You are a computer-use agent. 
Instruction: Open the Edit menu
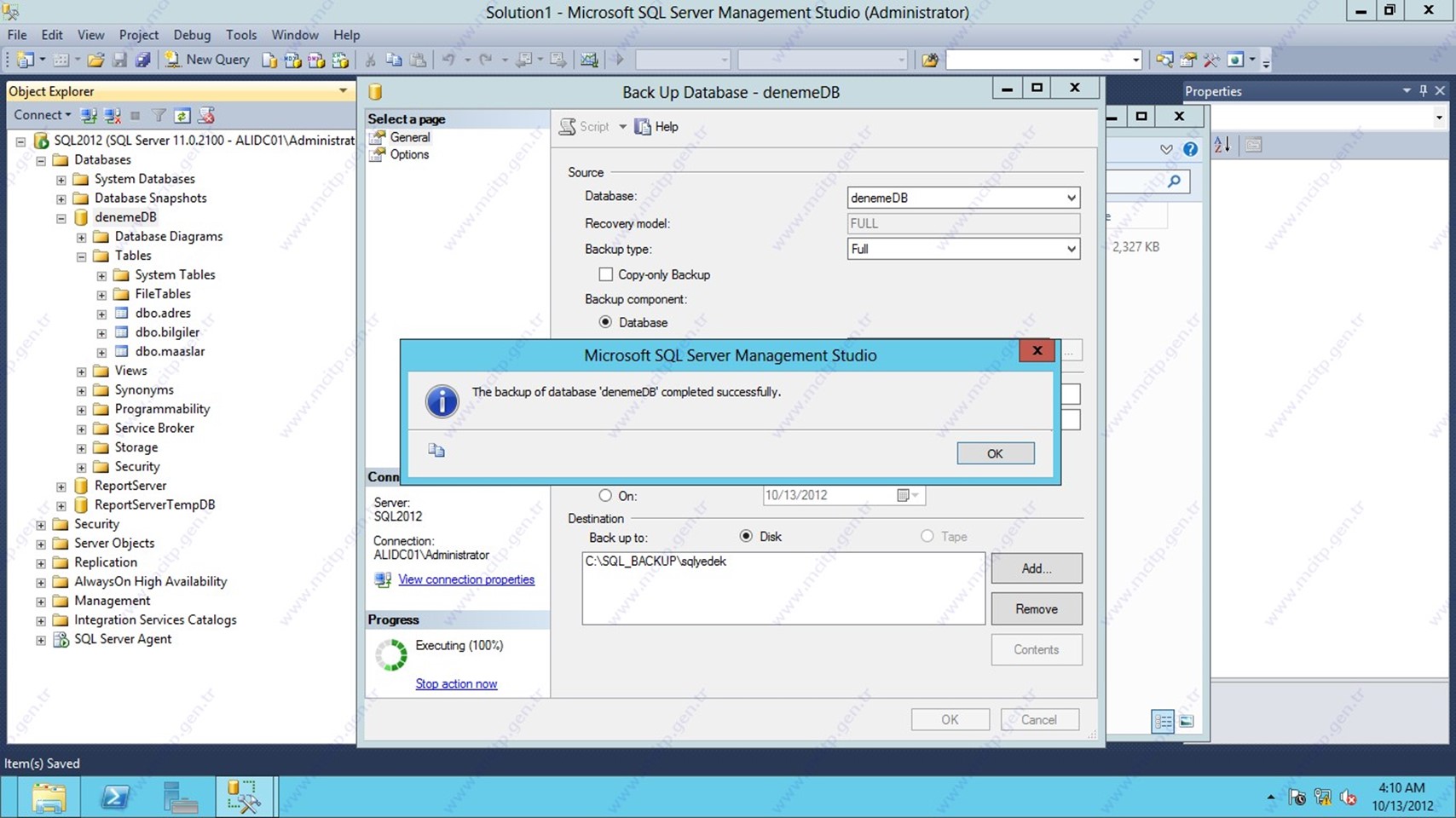52,35
